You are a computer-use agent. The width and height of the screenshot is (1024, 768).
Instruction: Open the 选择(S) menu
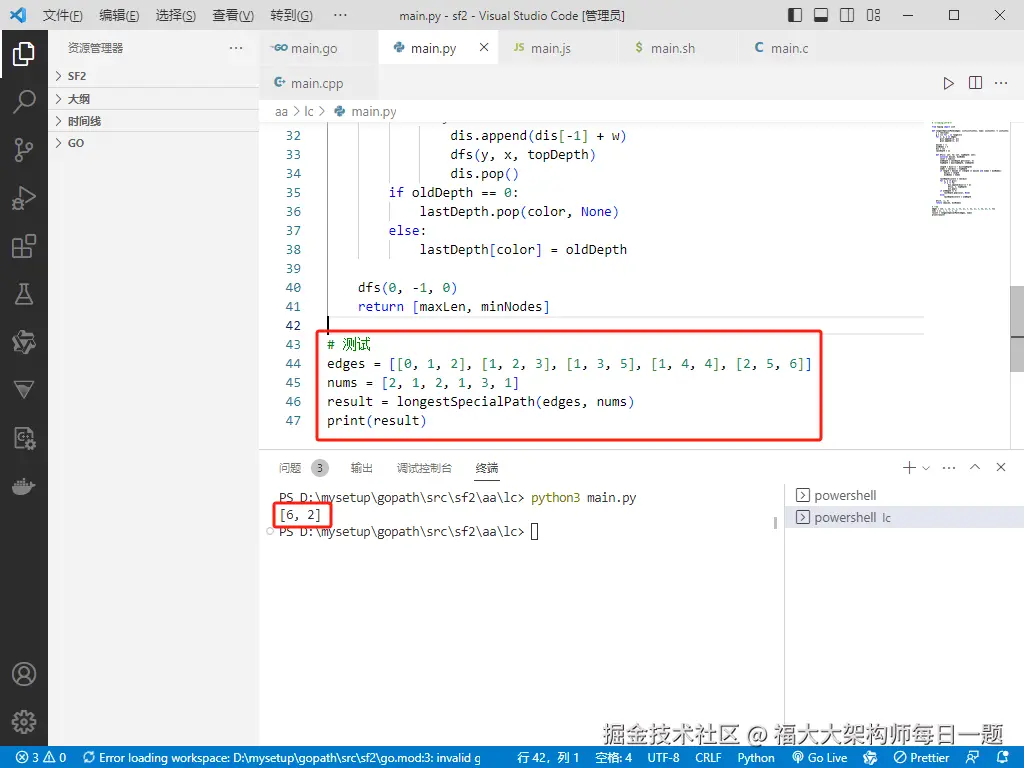click(x=176, y=15)
